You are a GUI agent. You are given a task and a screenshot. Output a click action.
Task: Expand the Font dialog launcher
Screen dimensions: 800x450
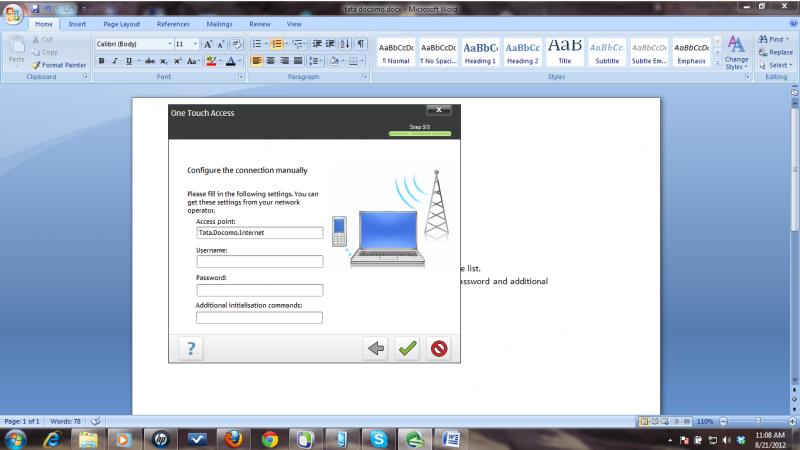tap(240, 77)
